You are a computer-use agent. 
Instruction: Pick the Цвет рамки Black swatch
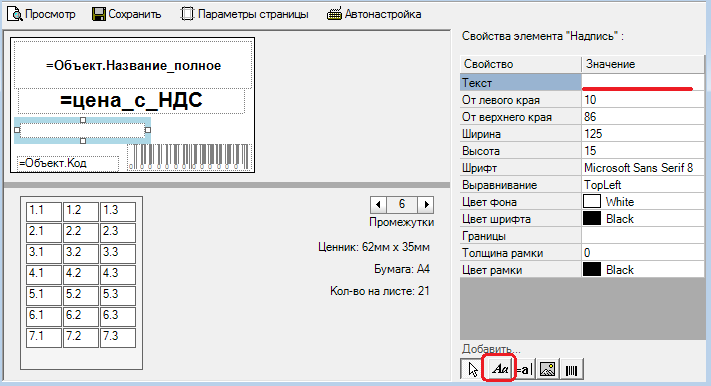(592, 269)
